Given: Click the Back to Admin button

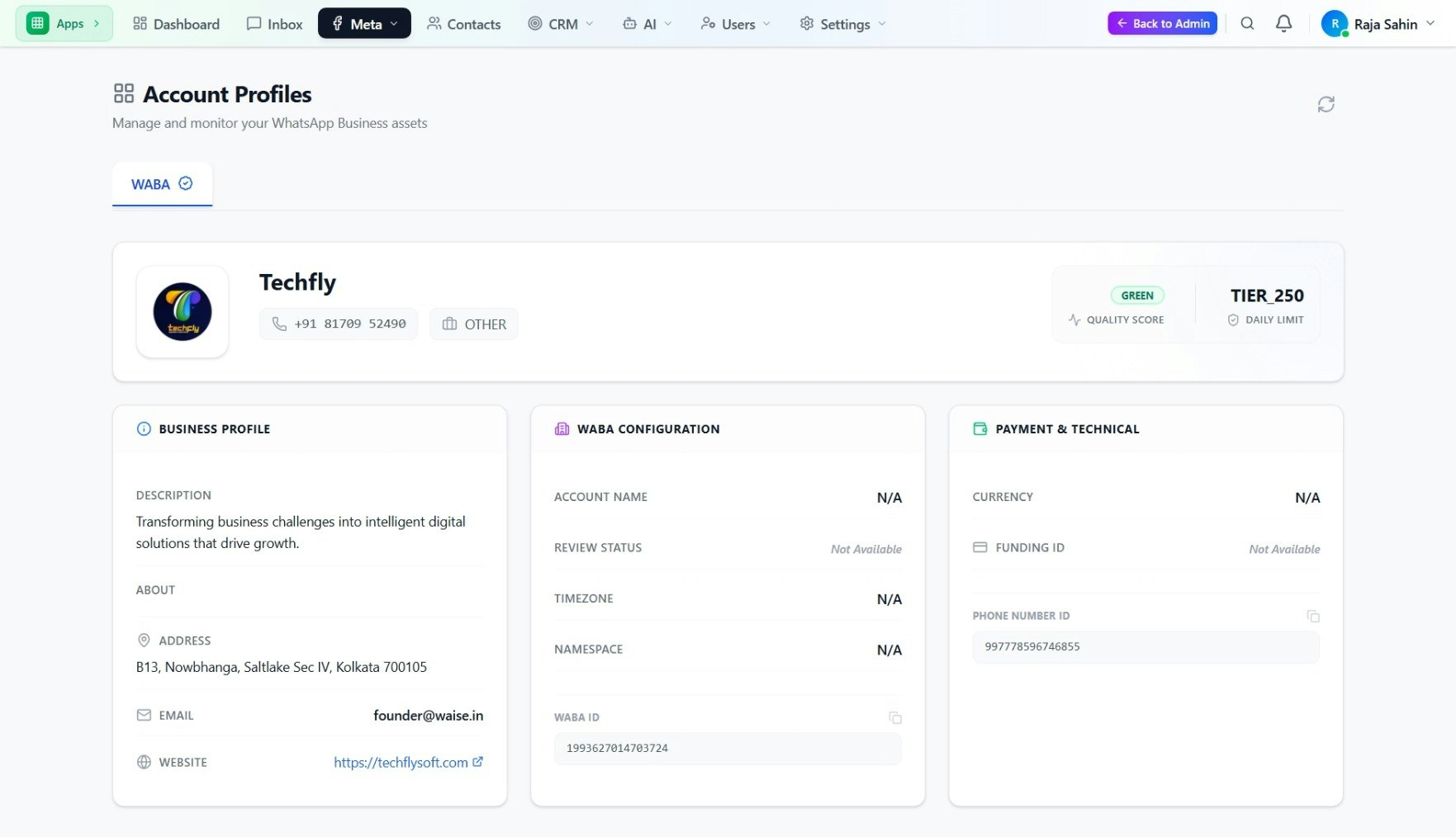Looking at the screenshot, I should [1162, 24].
